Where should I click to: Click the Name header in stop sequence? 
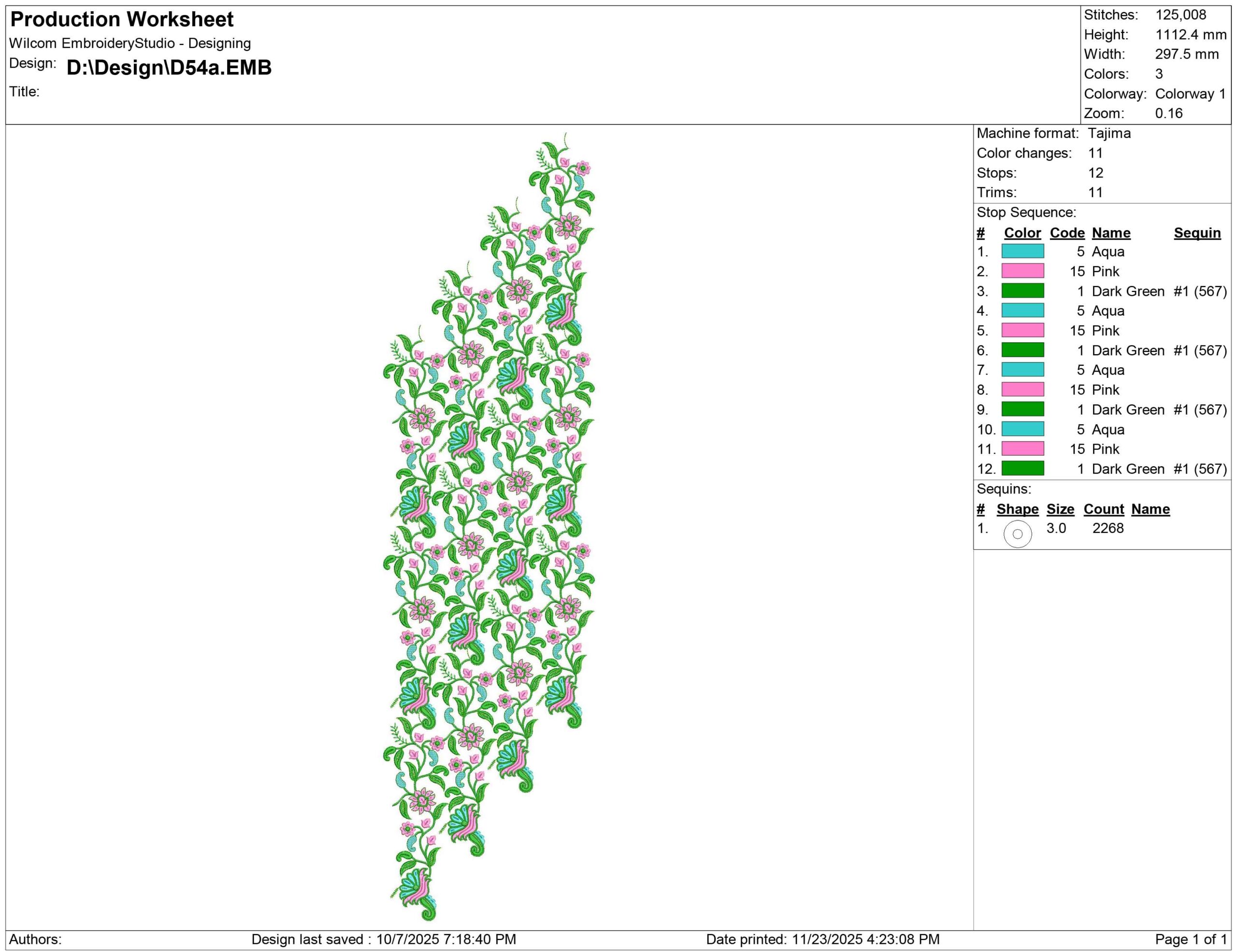(x=1111, y=233)
